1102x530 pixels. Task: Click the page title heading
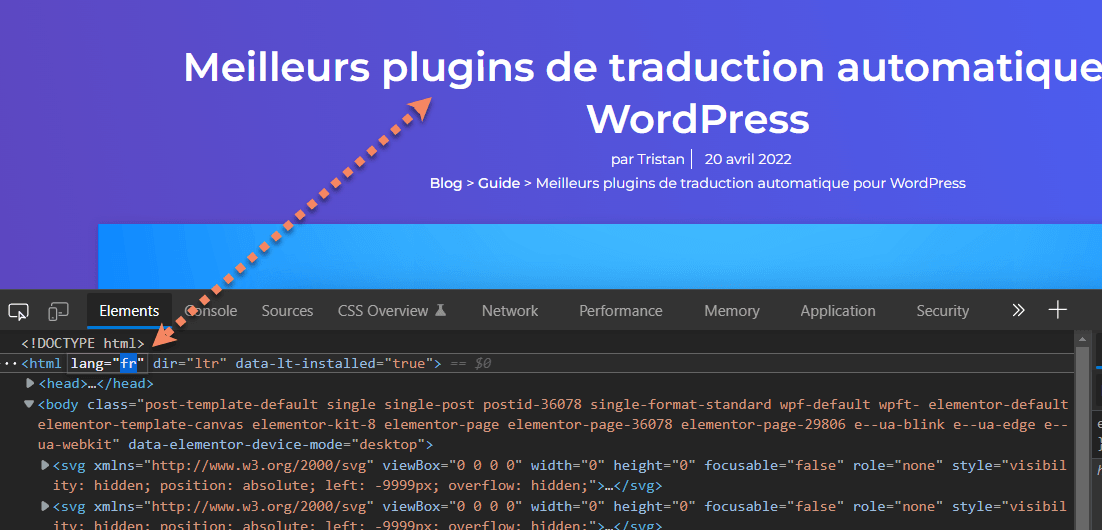(642, 93)
